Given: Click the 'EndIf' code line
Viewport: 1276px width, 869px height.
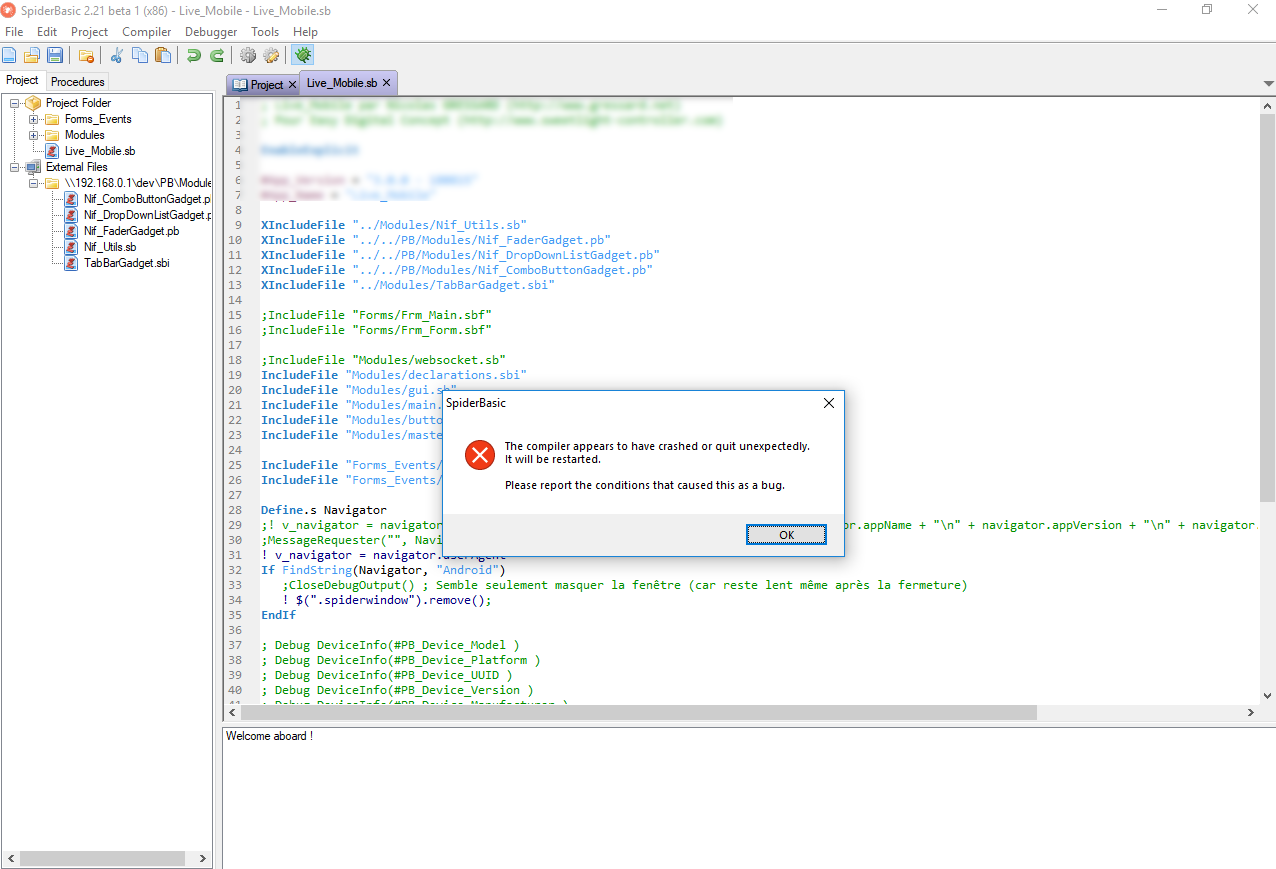Looking at the screenshot, I should point(278,615).
